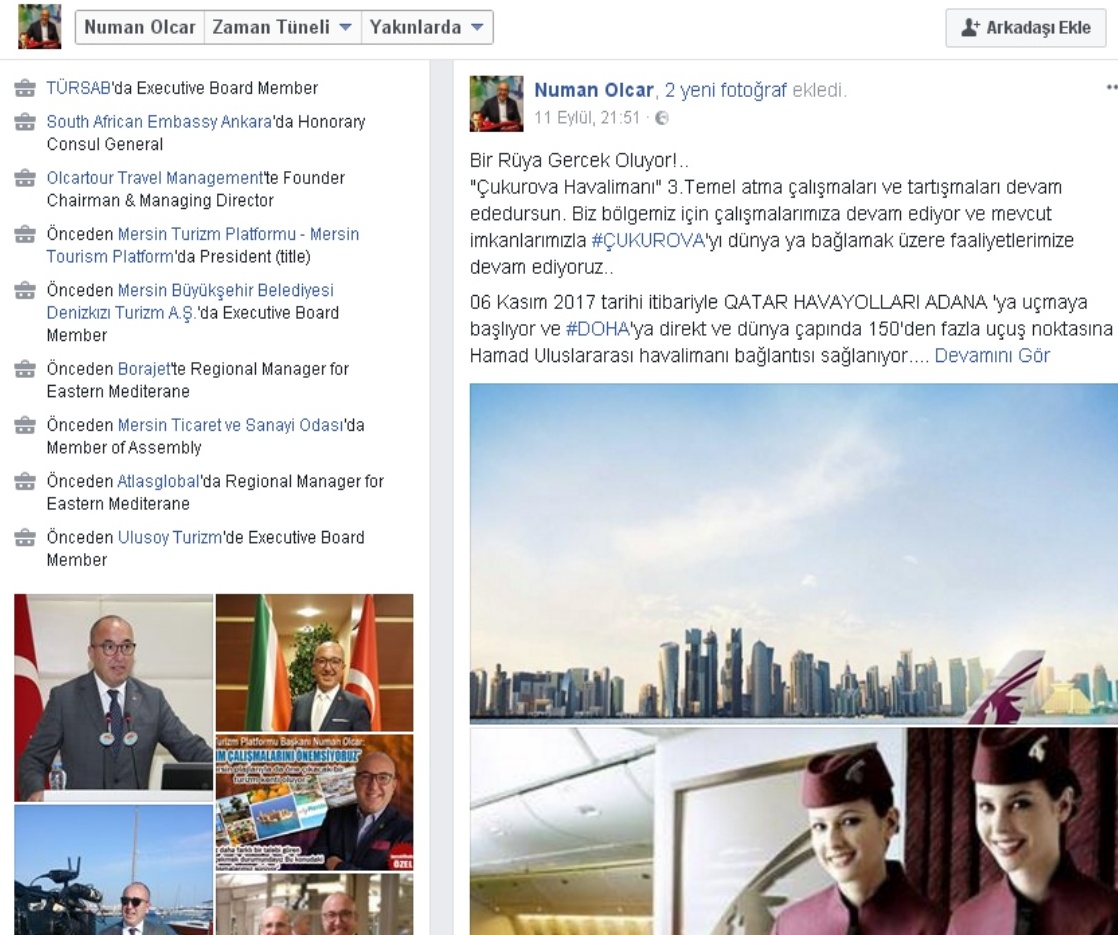Open Mersin Ticaret ve Sanayi Odası link
The image size is (1118, 935).
[x=230, y=425]
